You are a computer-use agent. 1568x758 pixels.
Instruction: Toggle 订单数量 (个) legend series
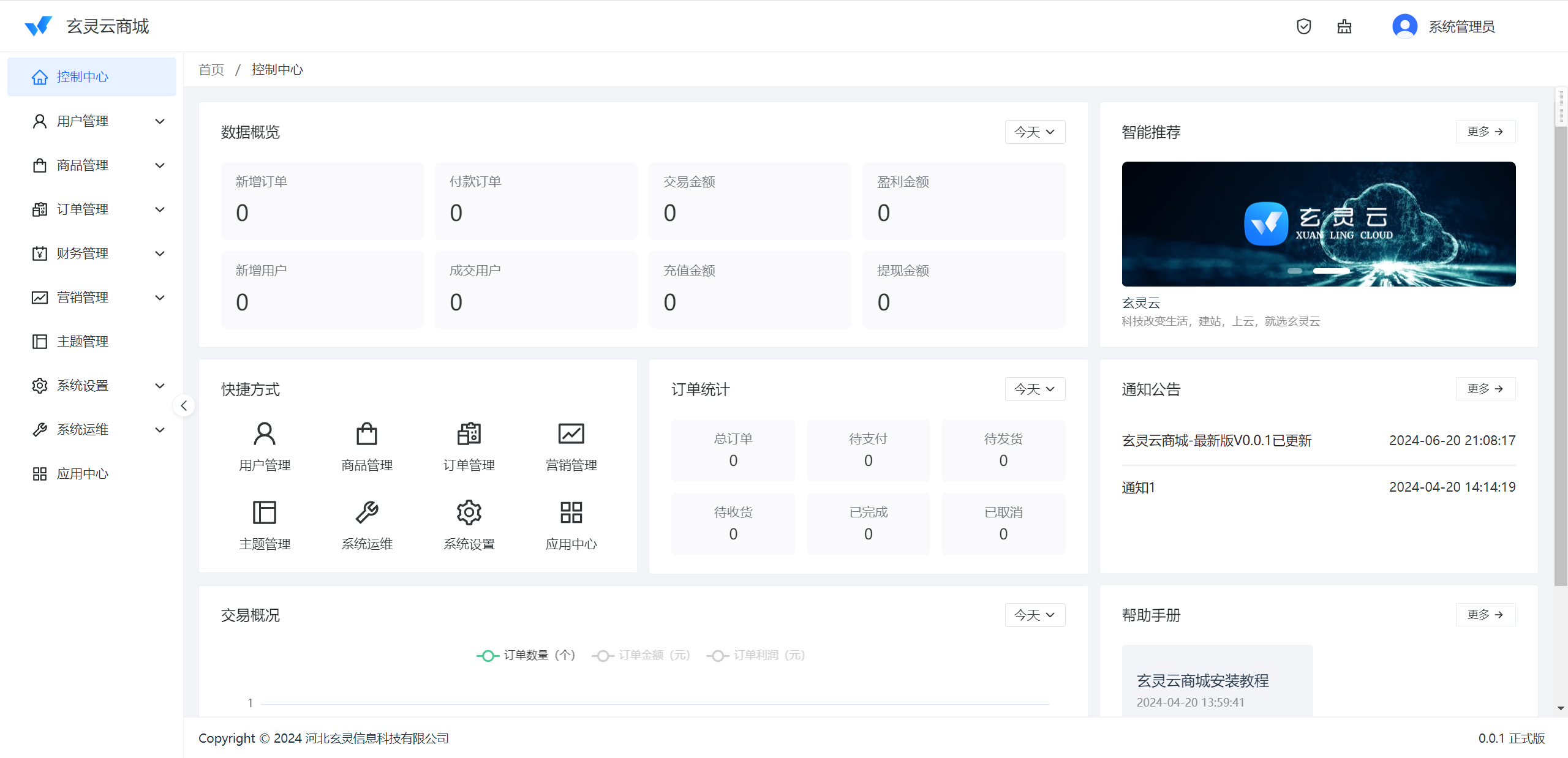526,655
